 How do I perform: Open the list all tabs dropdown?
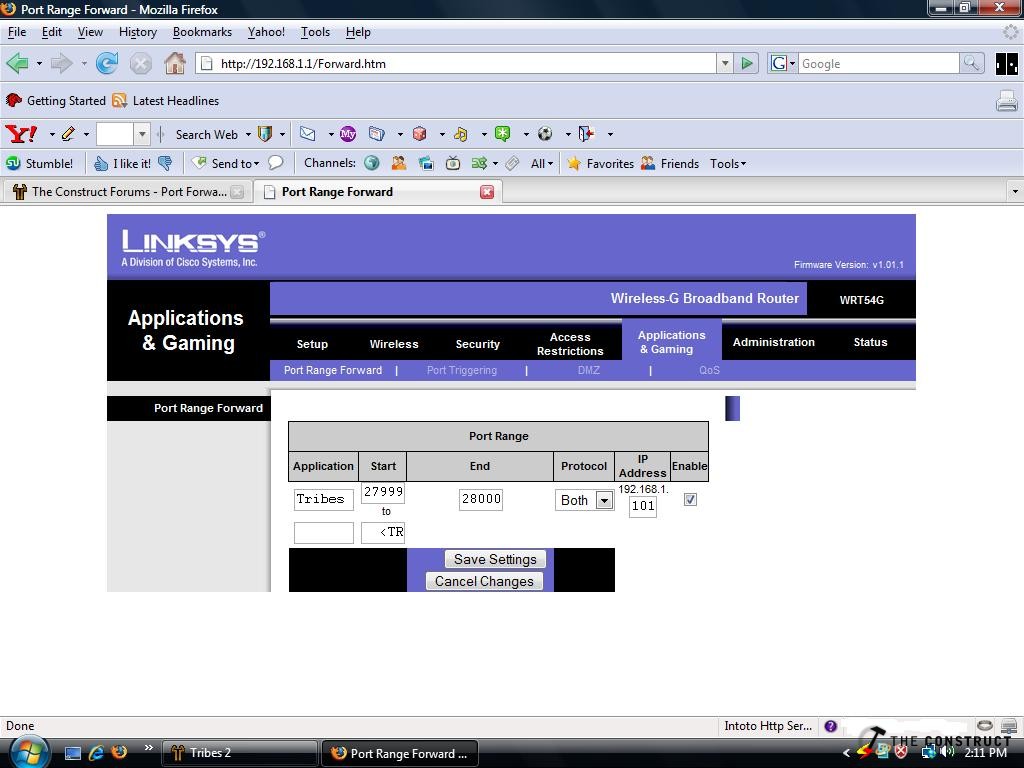coord(1014,192)
